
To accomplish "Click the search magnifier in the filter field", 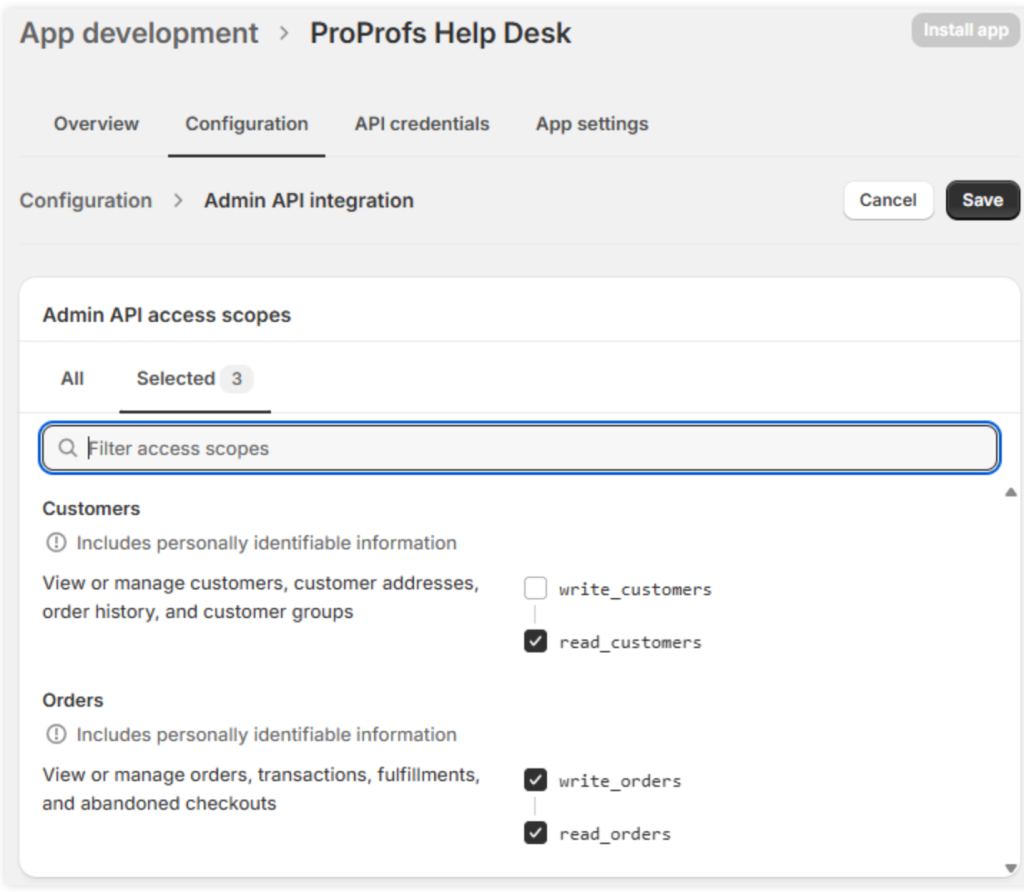I will pyautogui.click(x=66, y=447).
